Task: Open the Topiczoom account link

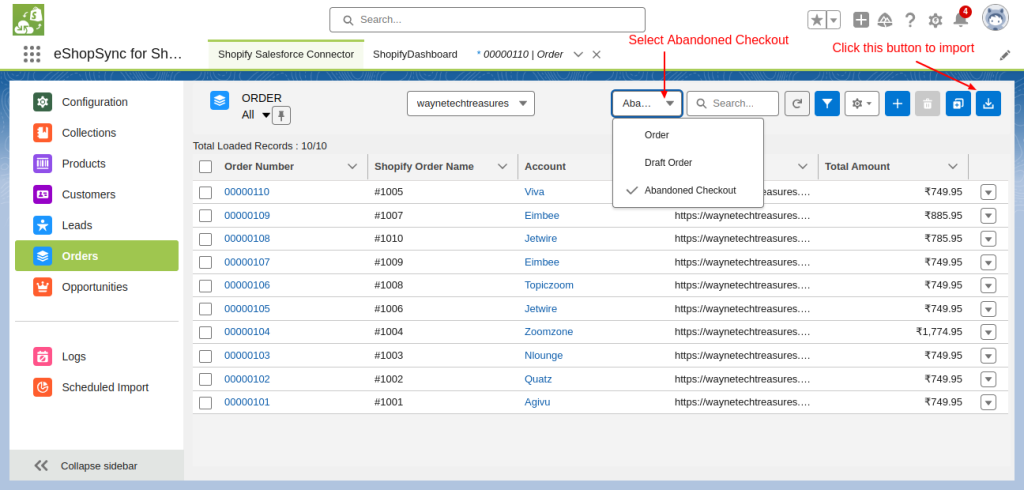Action: (549, 286)
